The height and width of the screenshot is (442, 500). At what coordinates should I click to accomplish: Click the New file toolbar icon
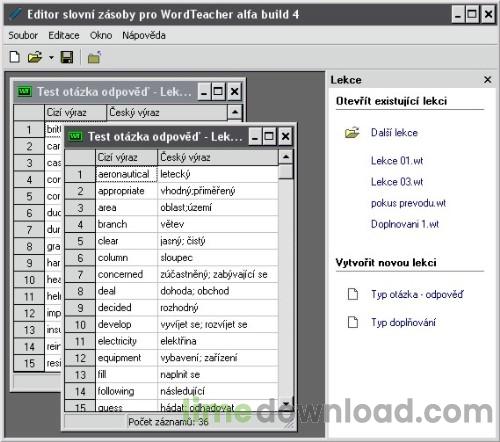(x=15, y=57)
